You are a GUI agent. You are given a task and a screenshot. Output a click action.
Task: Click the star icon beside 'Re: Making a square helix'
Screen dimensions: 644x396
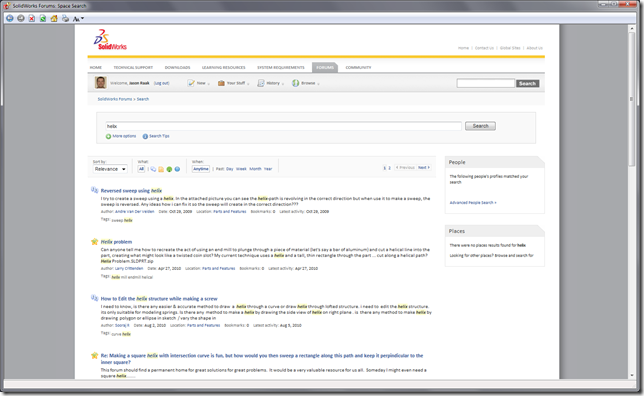[x=94, y=355]
